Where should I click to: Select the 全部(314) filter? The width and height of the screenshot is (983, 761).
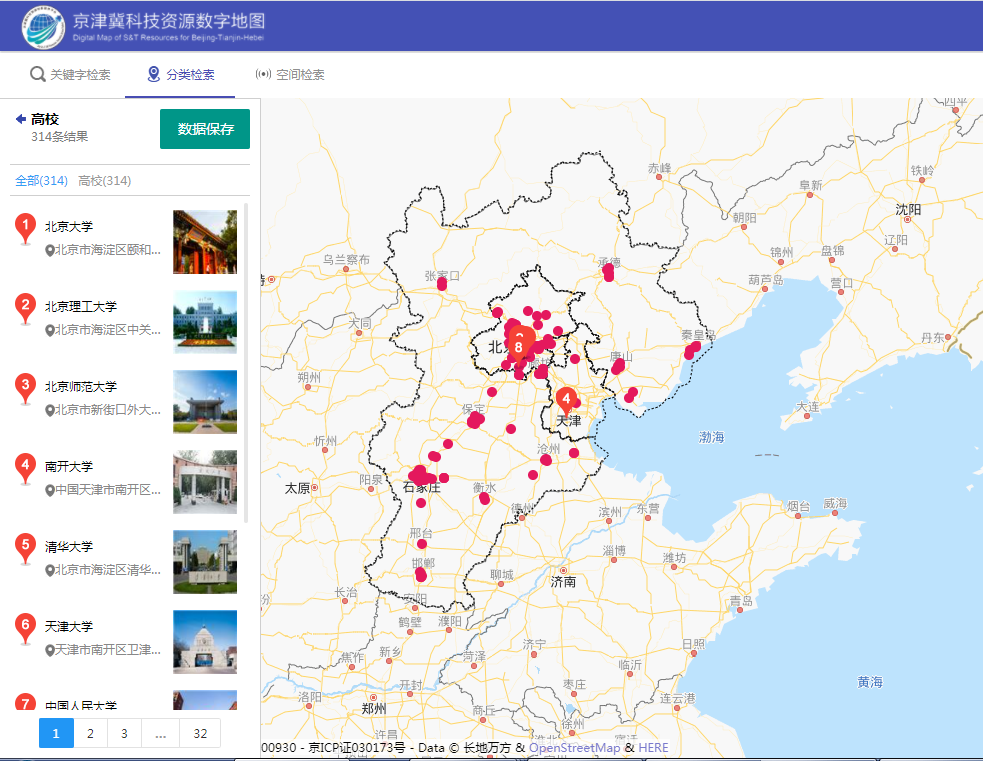pyautogui.click(x=41, y=181)
